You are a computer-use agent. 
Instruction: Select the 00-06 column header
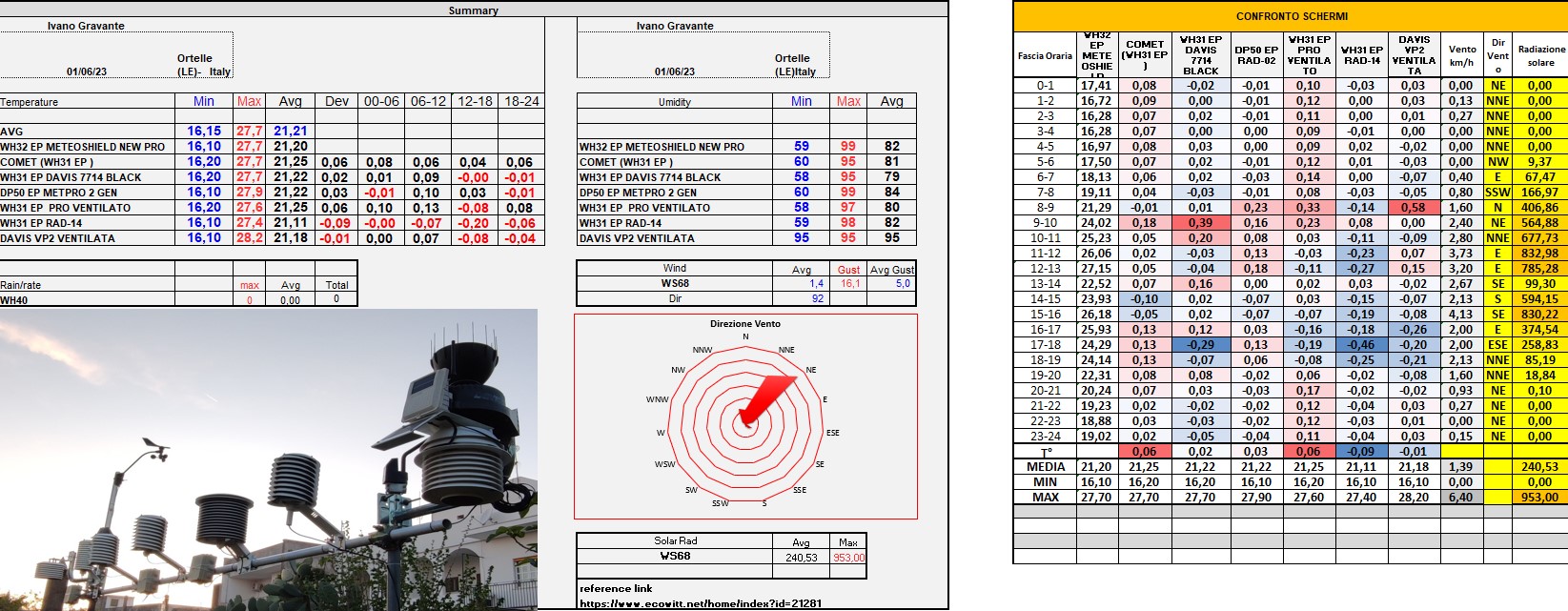point(381,101)
